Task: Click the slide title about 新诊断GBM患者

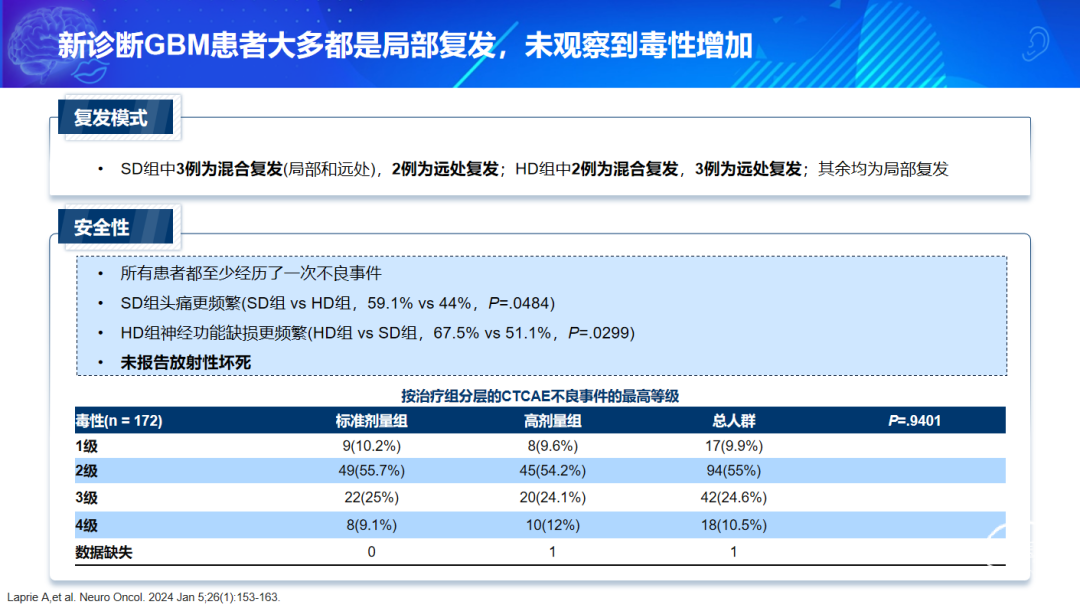Action: pos(404,45)
